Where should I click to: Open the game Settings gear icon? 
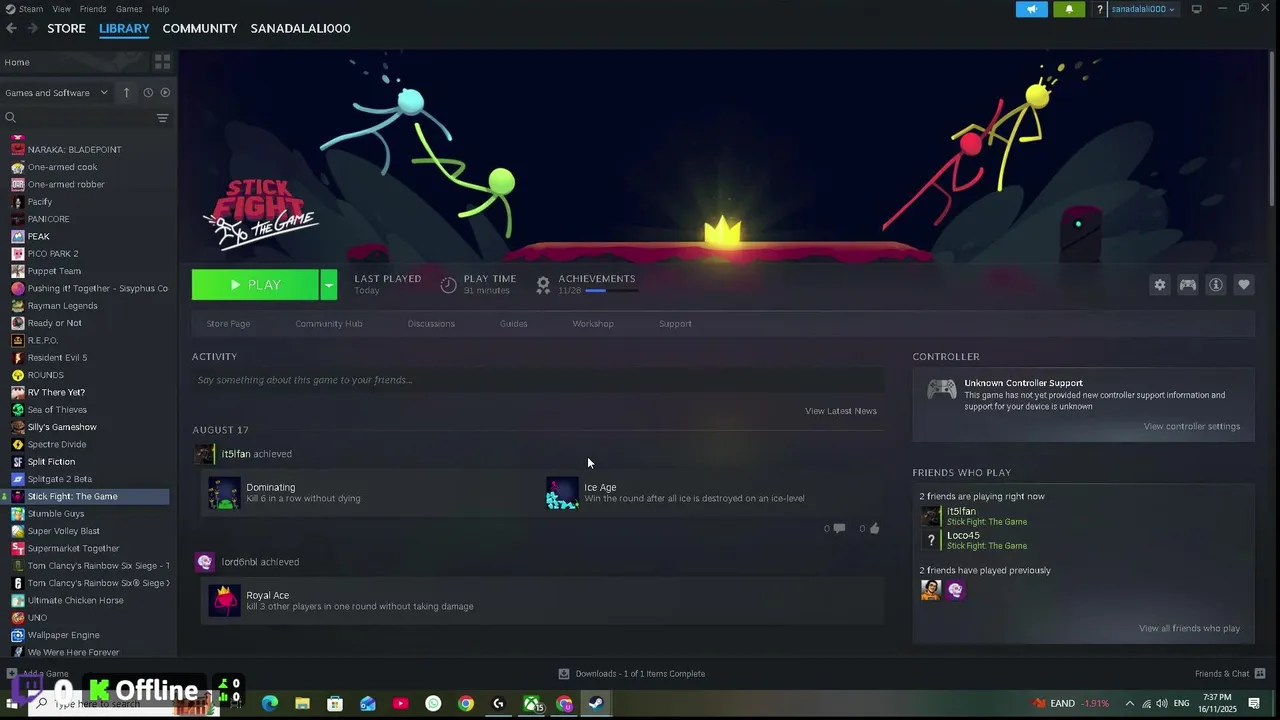tap(1159, 285)
